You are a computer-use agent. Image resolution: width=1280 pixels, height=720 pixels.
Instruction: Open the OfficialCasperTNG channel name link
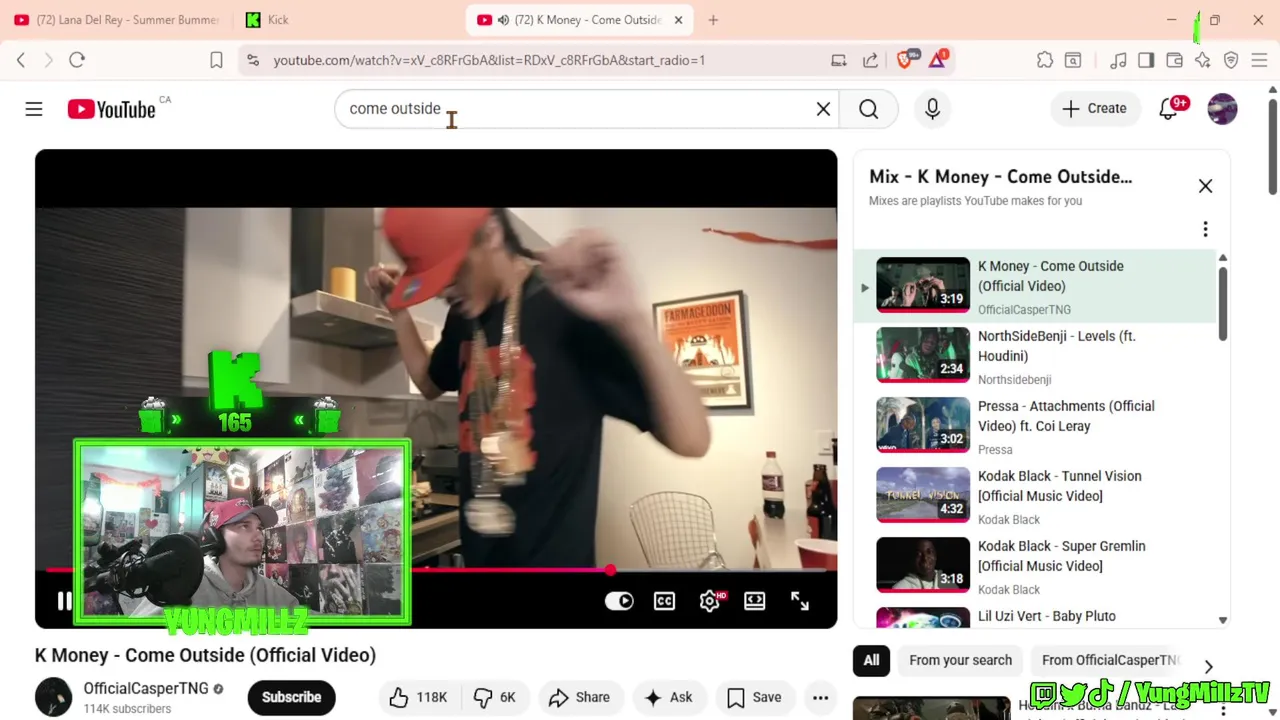point(146,688)
